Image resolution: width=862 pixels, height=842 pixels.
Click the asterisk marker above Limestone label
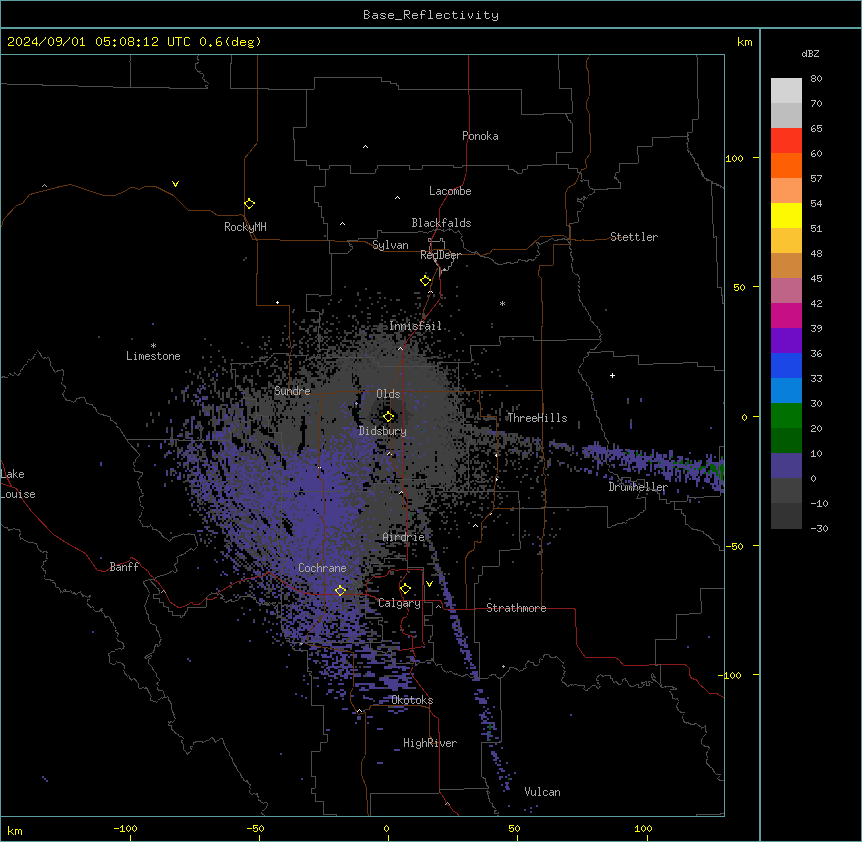(x=153, y=346)
